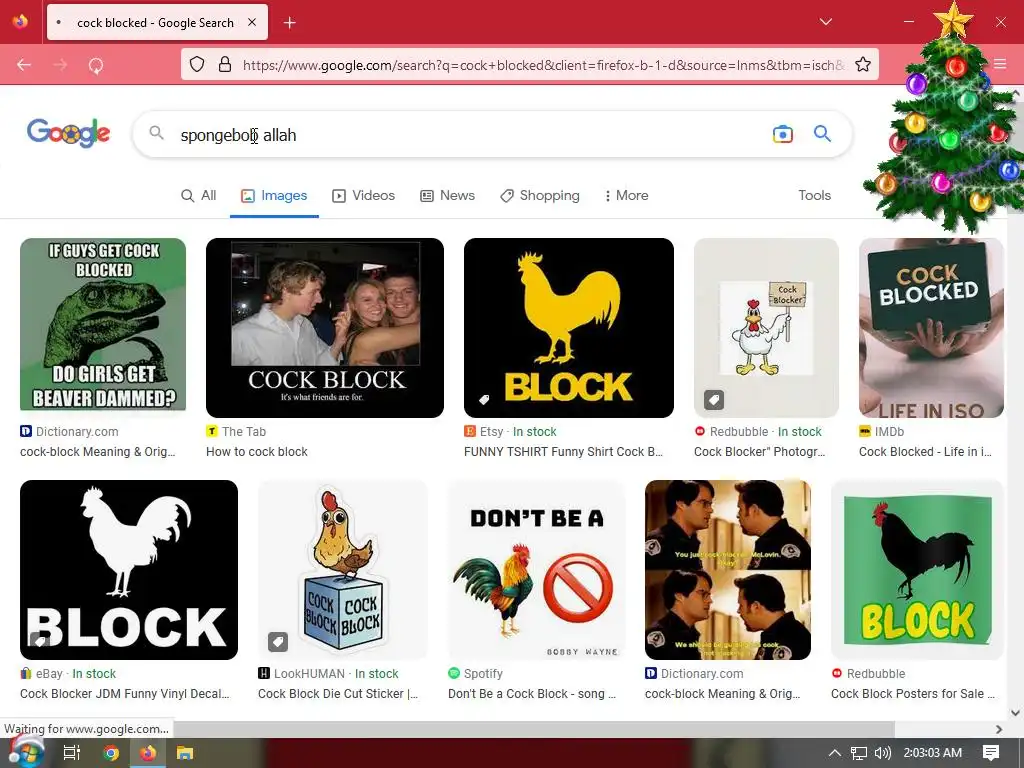1024x768 pixels.
Task: Open 'Cock Blocker" Photogr...' Redbubble link
Action: (x=760, y=452)
